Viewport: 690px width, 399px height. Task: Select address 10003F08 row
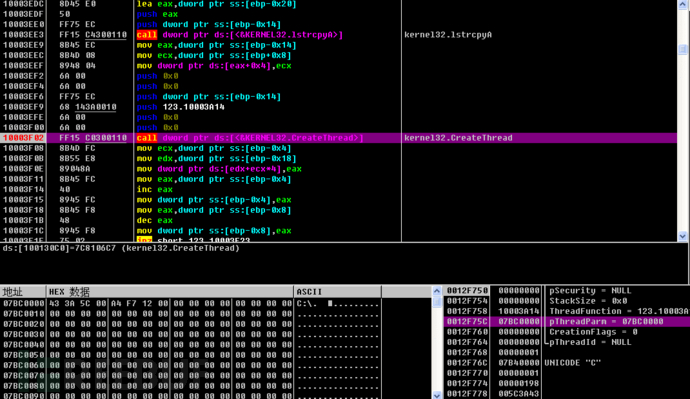pos(23,148)
